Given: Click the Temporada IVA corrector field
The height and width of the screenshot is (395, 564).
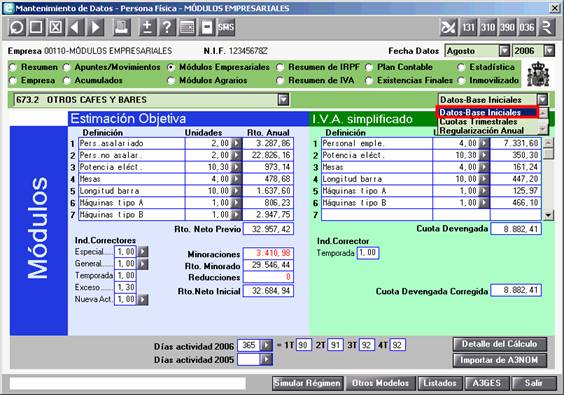Looking at the screenshot, I should tap(368, 253).
